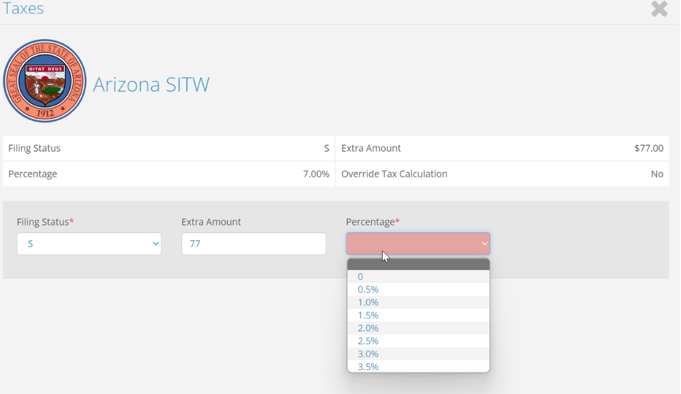Select 2.0% percentage option
The height and width of the screenshot is (394, 681).
coord(418,328)
